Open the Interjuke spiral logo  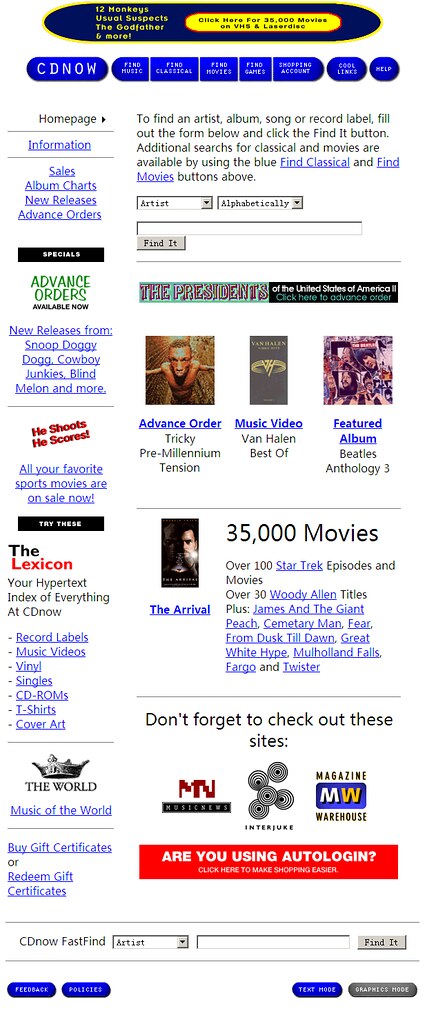point(270,796)
